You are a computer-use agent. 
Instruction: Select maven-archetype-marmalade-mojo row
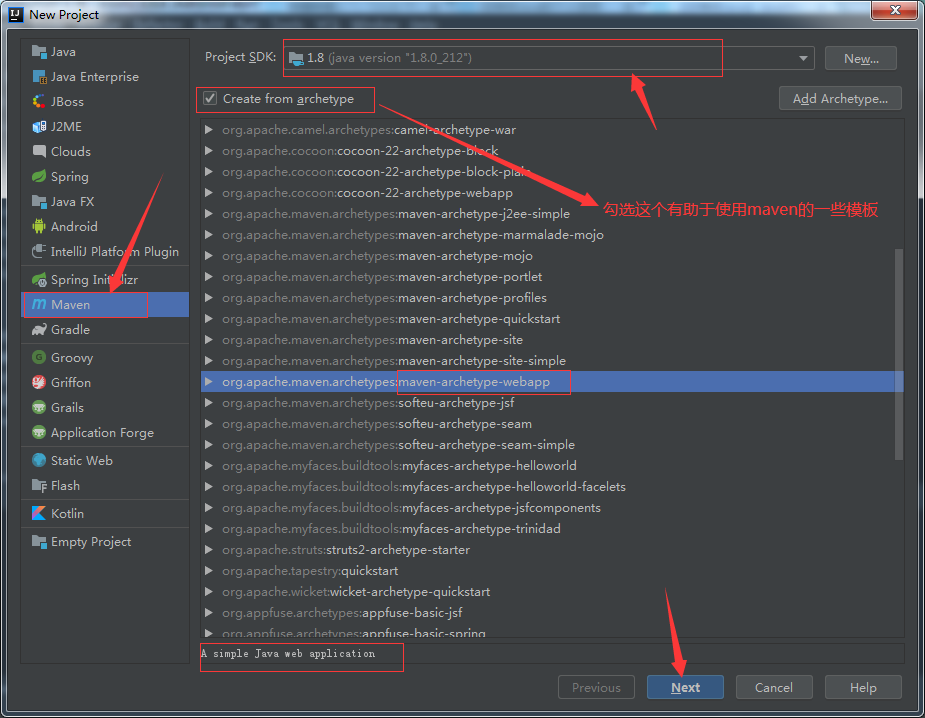[552, 235]
